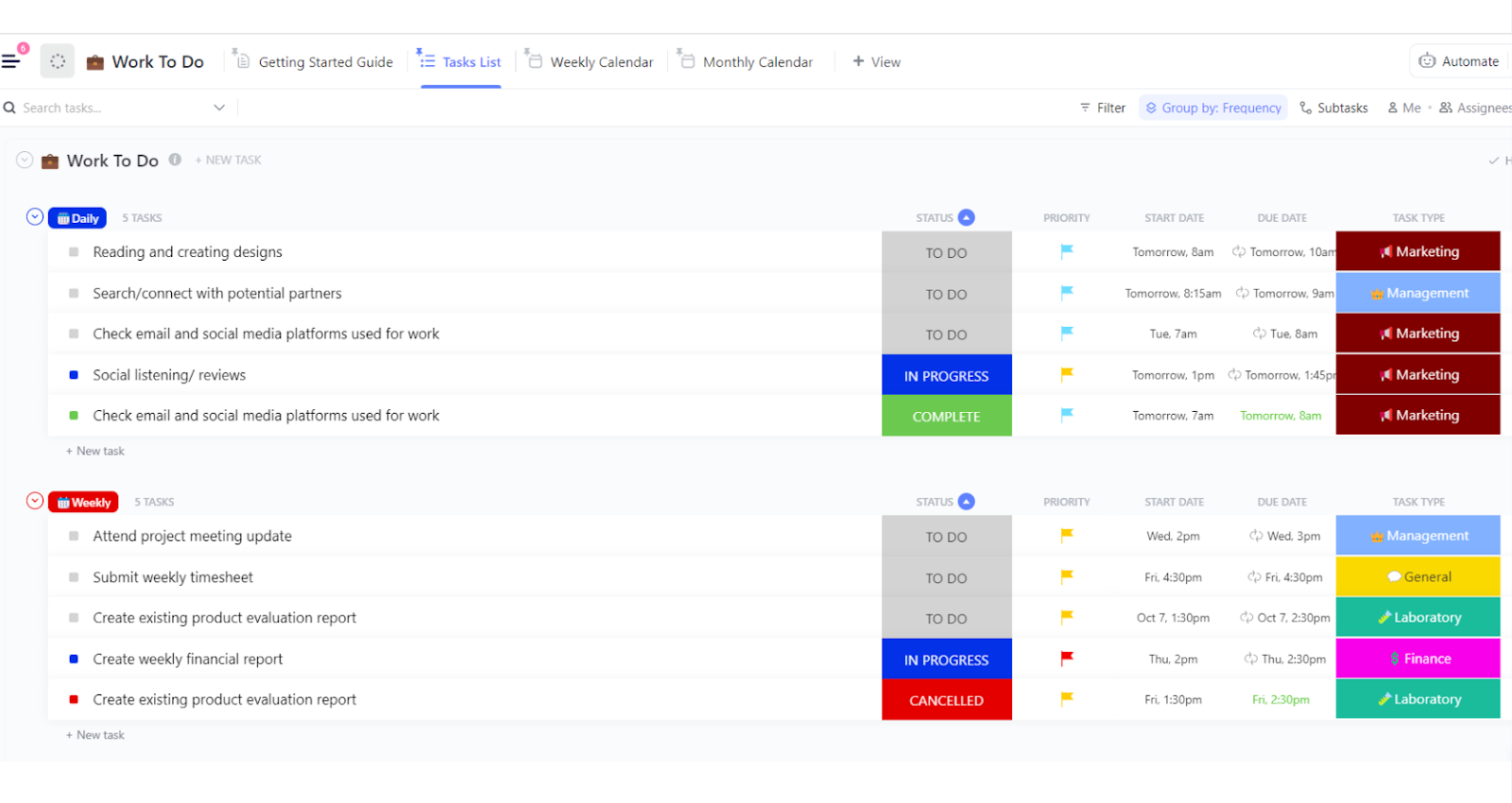
Task: Click the General task type cell
Action: 1417,576
